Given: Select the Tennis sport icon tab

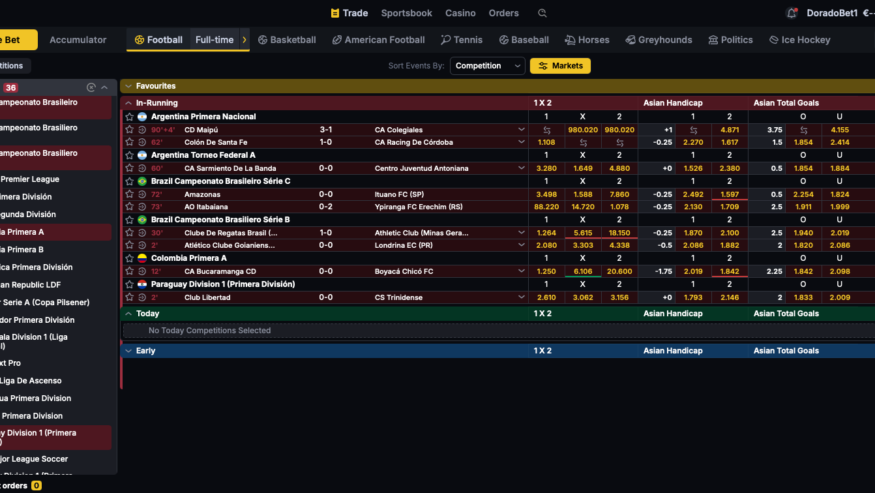Looking at the screenshot, I should pos(461,40).
